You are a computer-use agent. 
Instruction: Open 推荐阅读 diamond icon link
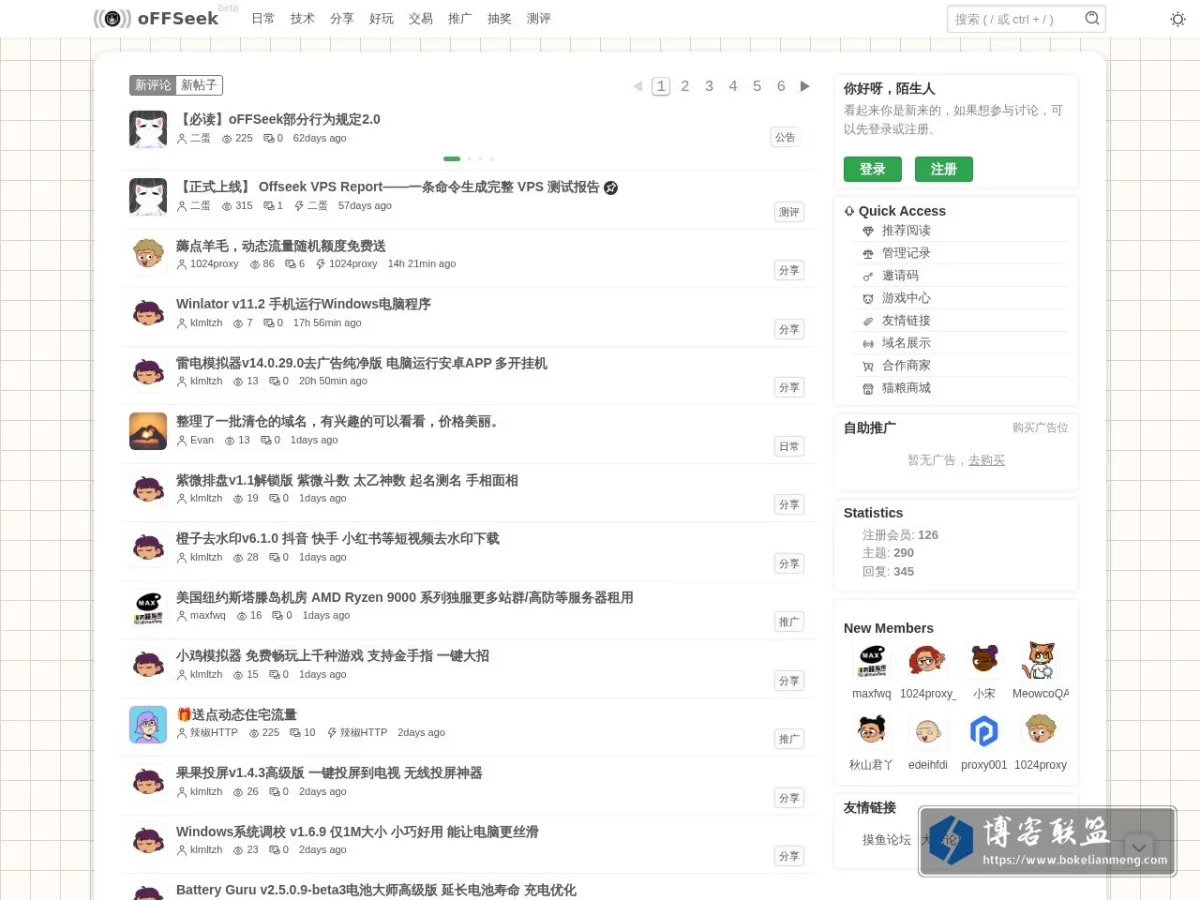pos(868,231)
